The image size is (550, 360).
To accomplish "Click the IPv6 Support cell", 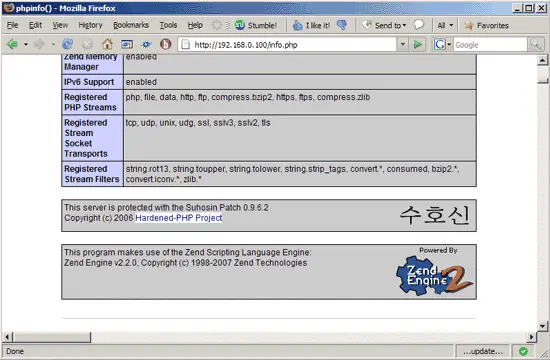I will click(92, 82).
